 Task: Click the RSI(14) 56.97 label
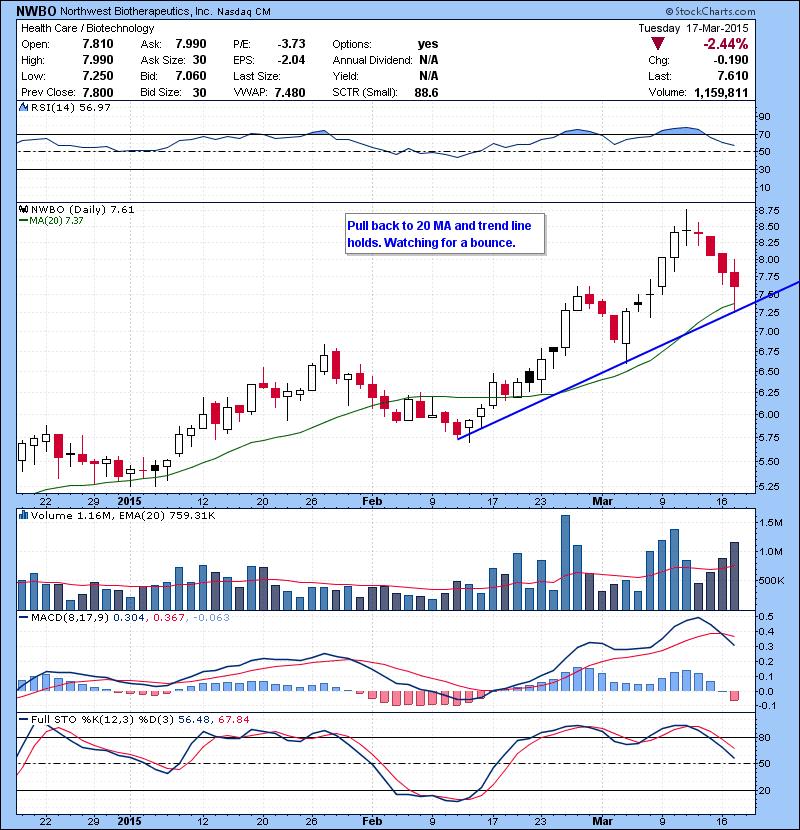[x=70, y=107]
